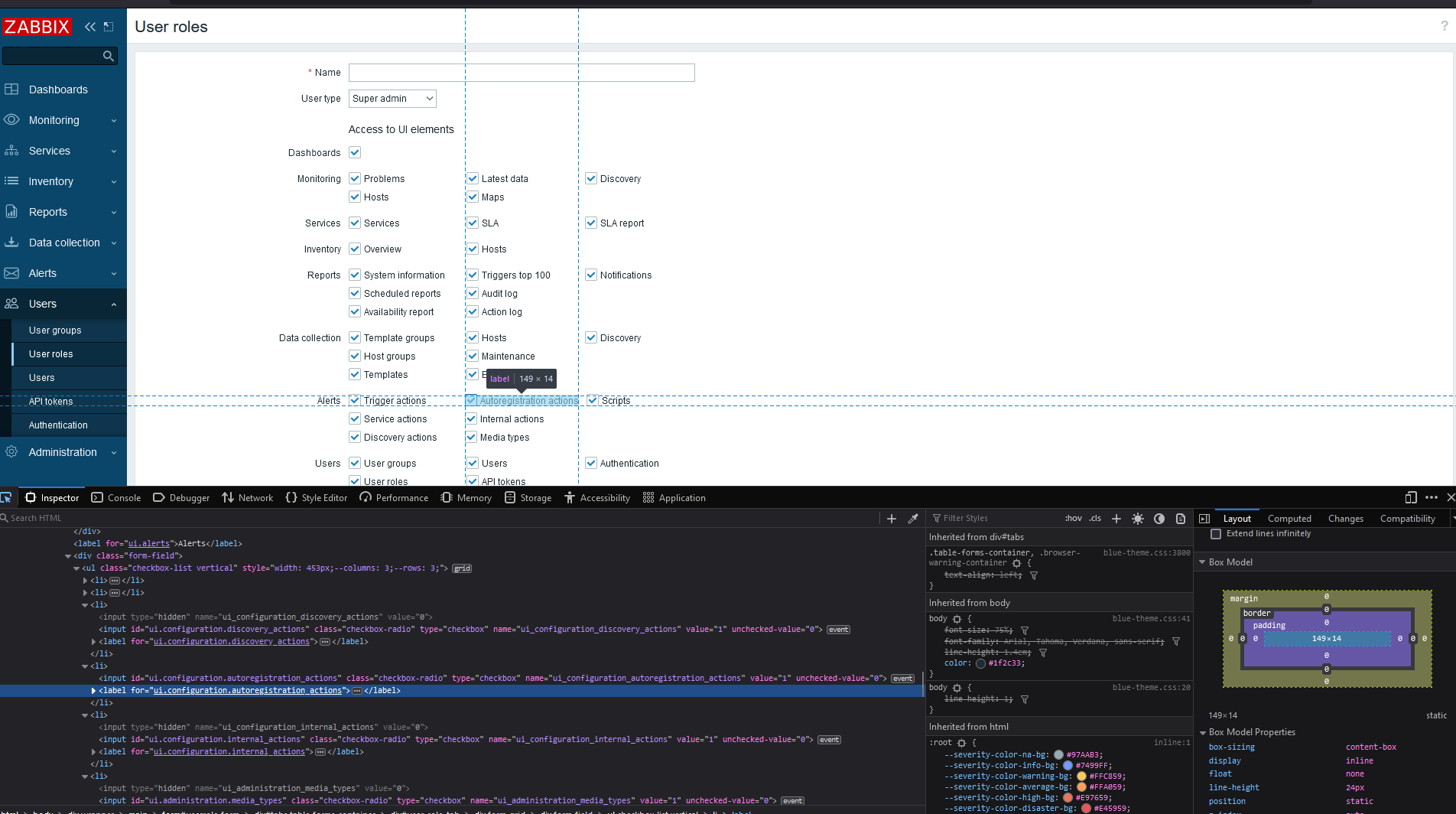Open User groups in sidebar
This screenshot has width=1456, height=814.
(x=55, y=330)
